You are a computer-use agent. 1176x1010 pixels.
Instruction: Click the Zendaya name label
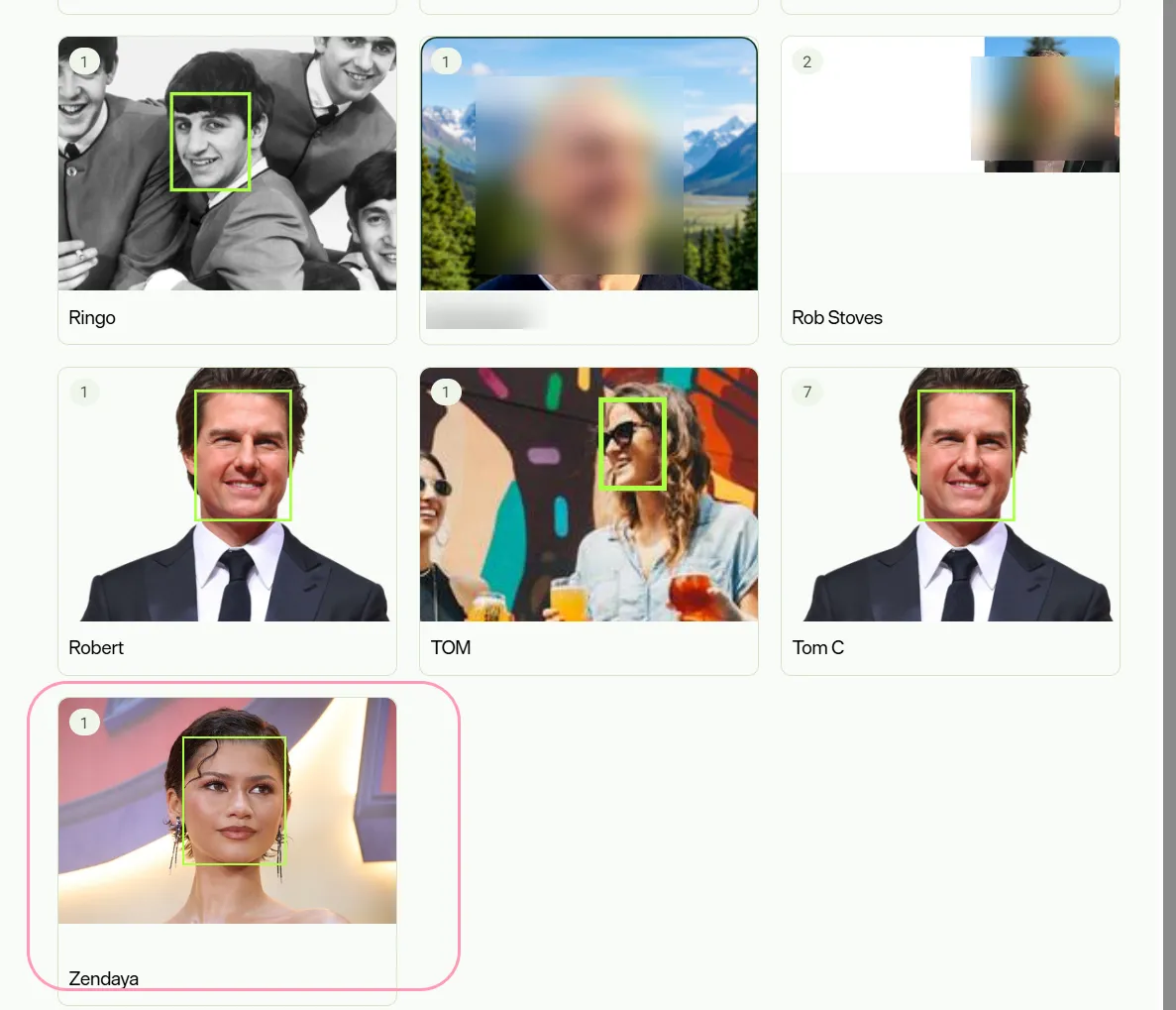pos(103,978)
